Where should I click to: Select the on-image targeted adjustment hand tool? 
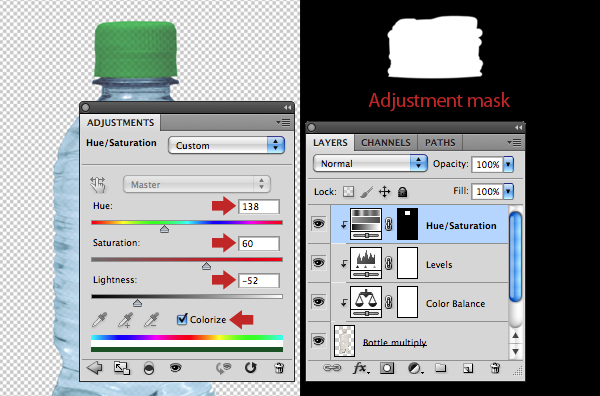[98, 184]
